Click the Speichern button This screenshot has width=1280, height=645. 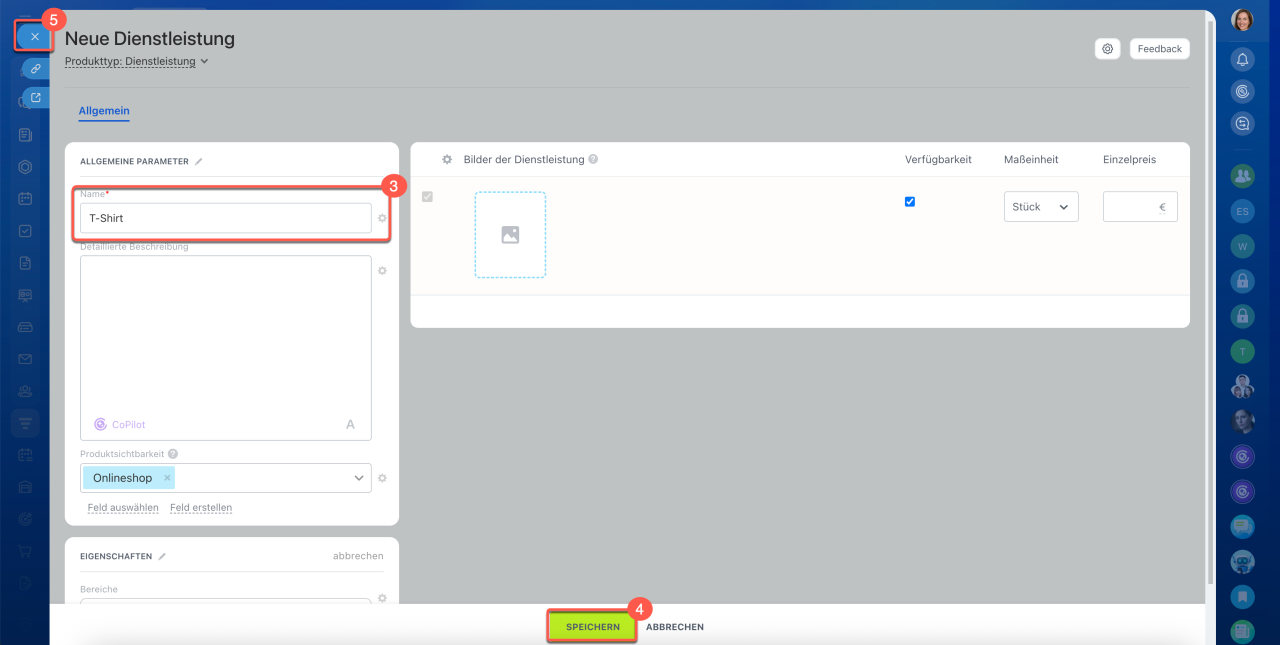pos(592,627)
